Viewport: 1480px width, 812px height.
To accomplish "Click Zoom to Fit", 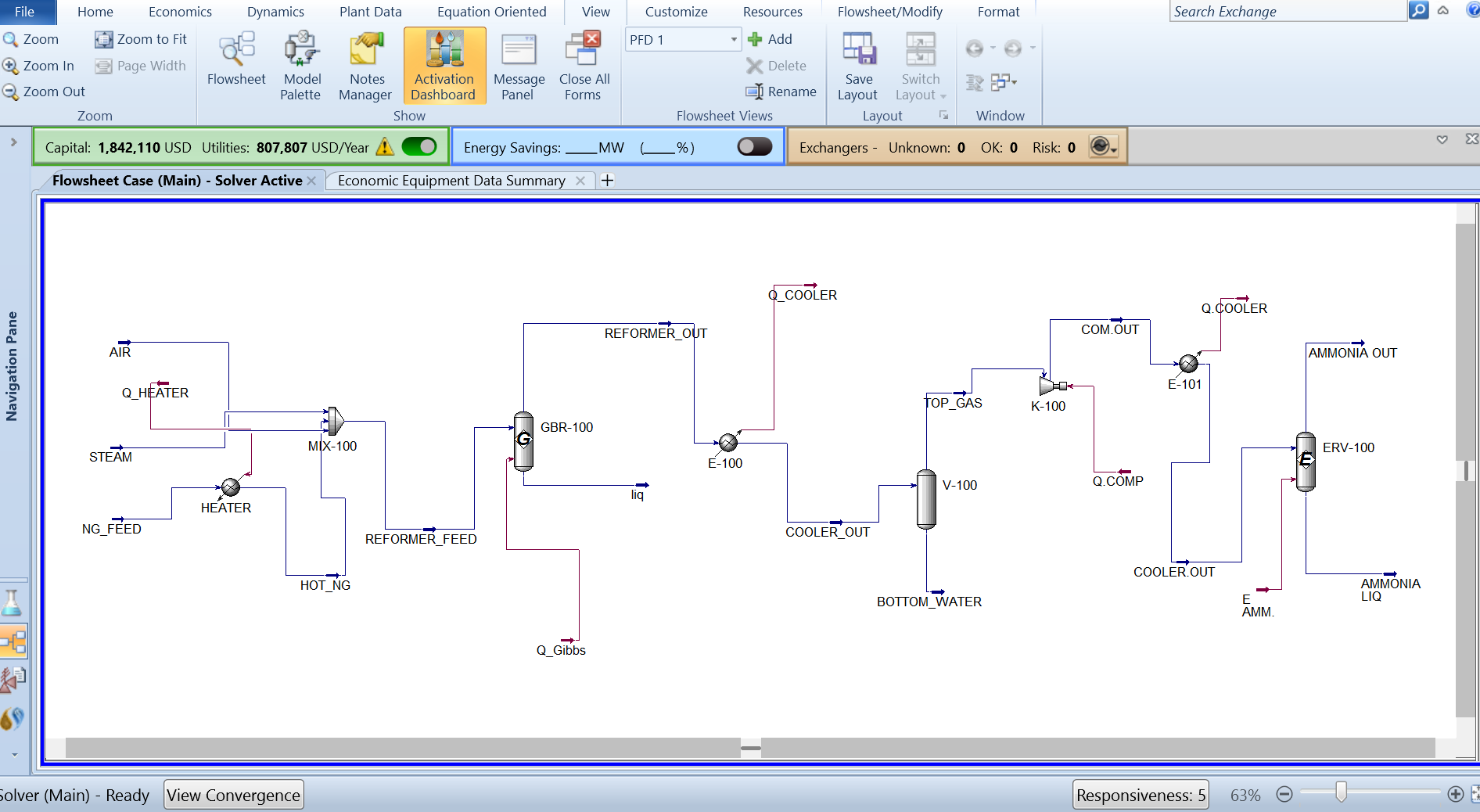I will tap(141, 39).
